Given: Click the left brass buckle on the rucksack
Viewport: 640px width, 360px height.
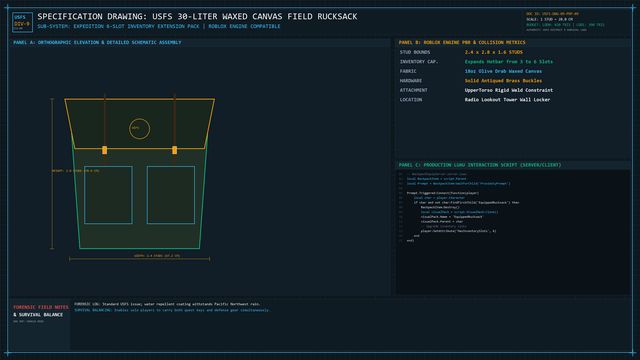Looking at the screenshot, I should click(x=104, y=150).
